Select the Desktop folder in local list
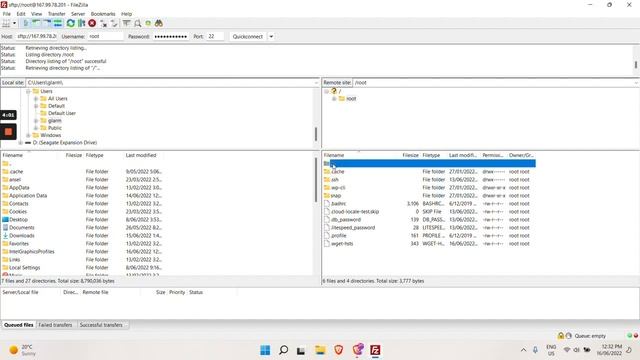 18,220
